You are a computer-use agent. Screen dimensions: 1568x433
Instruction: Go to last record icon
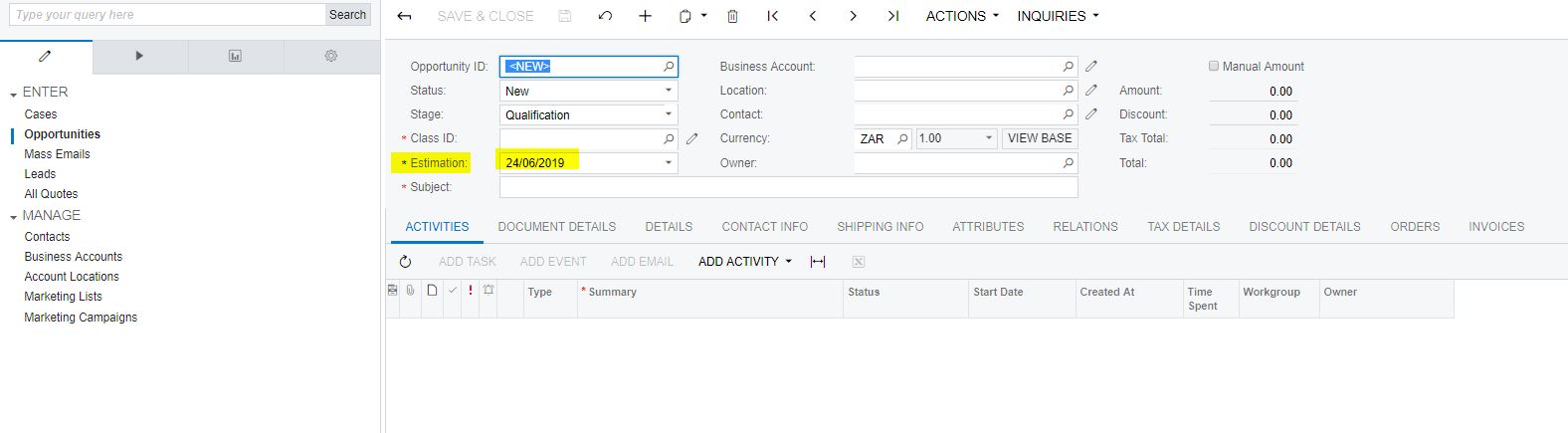(x=892, y=16)
